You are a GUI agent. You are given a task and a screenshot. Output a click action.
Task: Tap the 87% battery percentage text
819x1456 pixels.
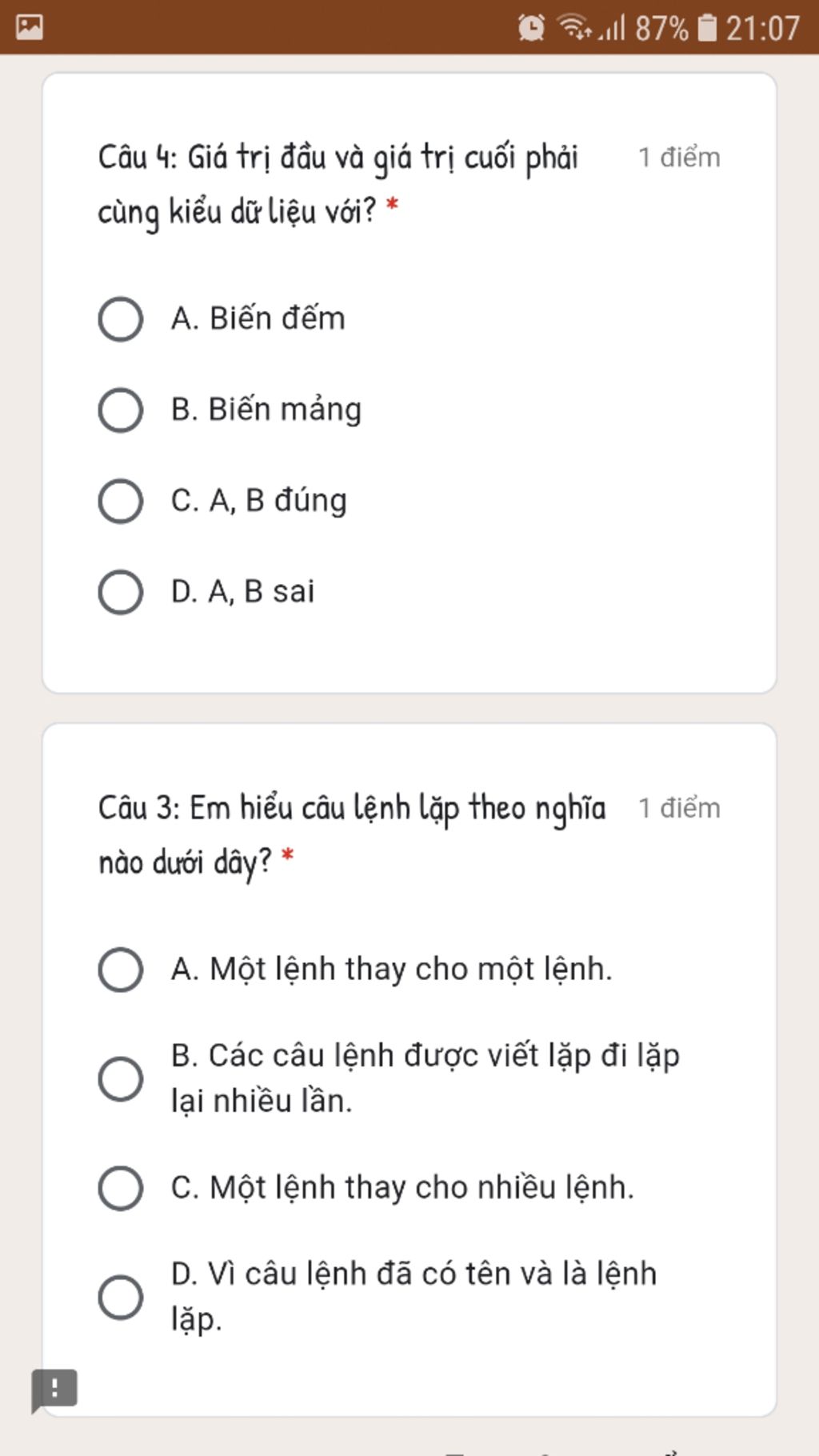pos(661,29)
